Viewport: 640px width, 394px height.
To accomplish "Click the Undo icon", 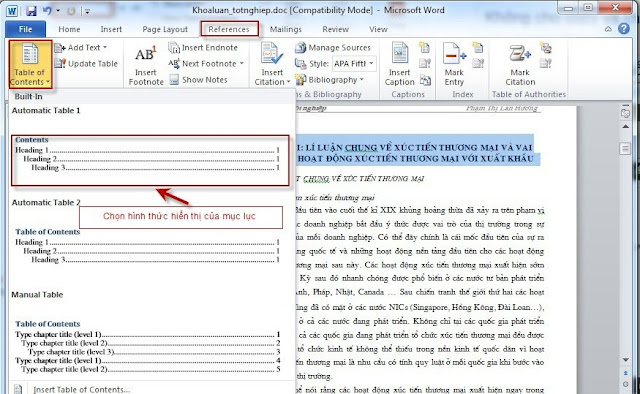I will (47, 11).
